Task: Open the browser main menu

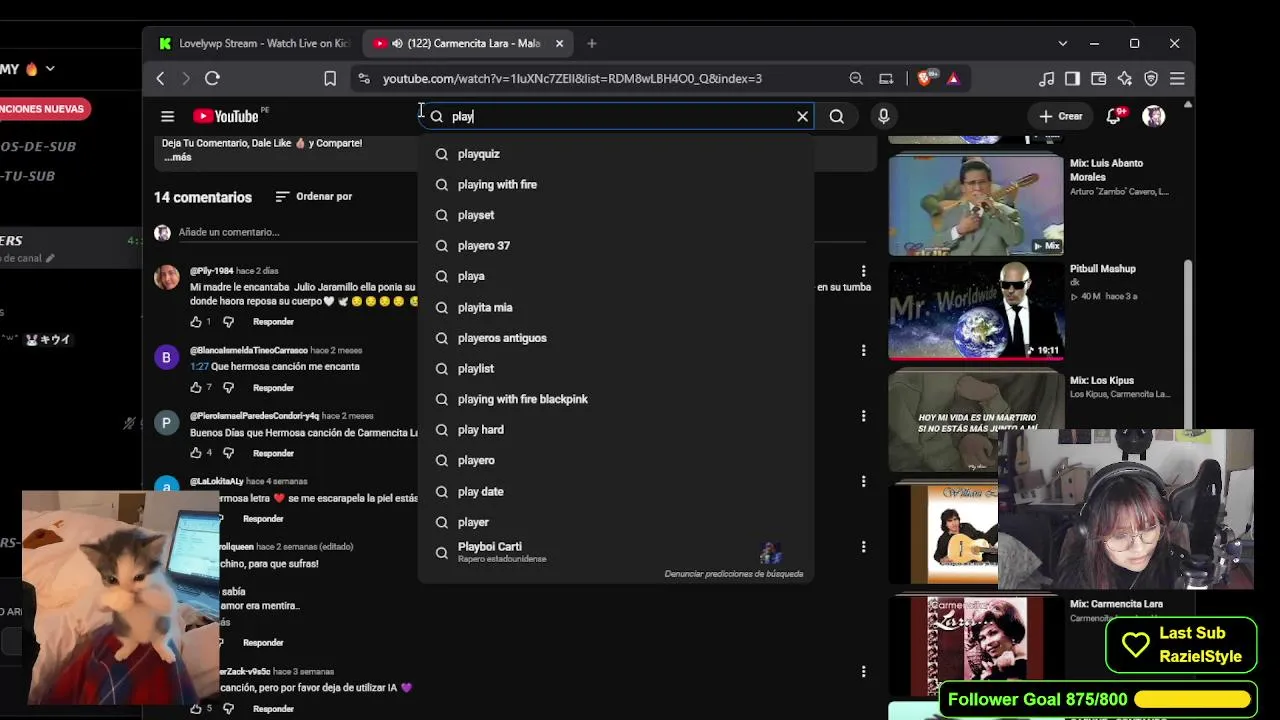Action: (x=1177, y=78)
